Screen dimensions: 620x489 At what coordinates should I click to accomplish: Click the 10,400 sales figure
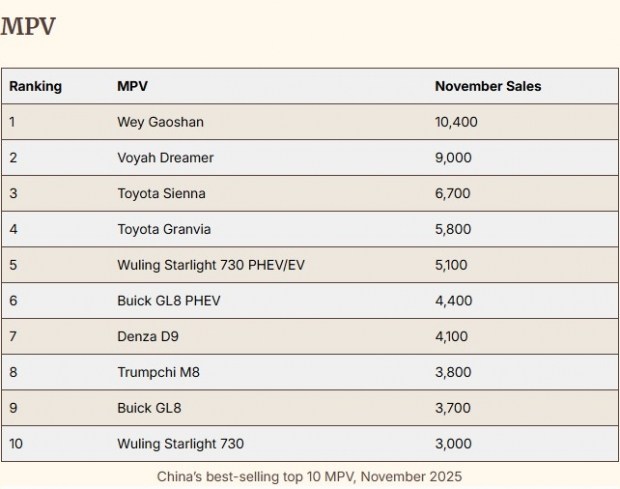[x=456, y=122]
